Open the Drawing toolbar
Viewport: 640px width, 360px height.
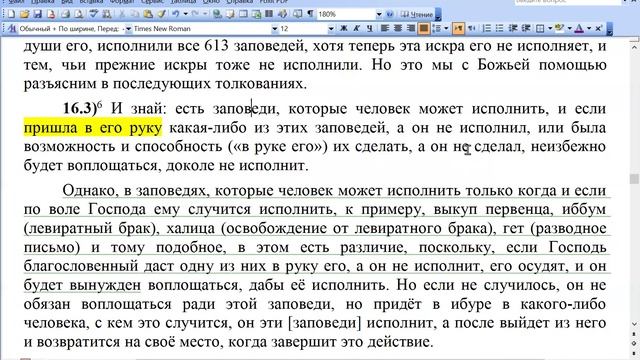click(282, 14)
